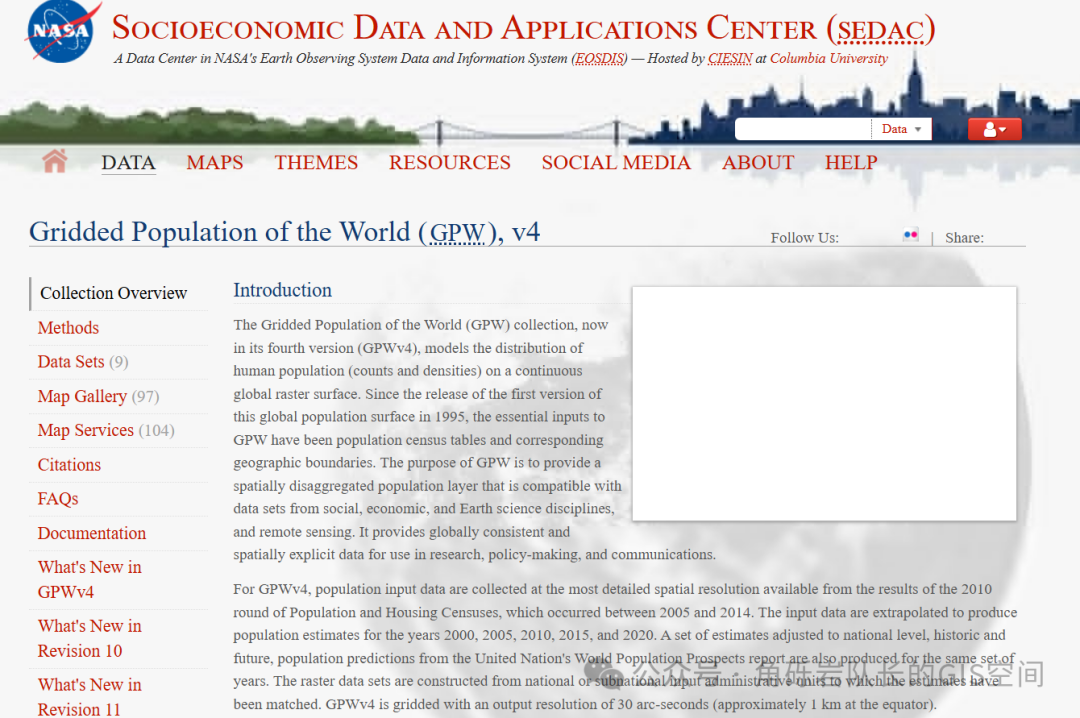Open the RESOURCES menu
Screen dimensions: 1080x718
pos(450,163)
